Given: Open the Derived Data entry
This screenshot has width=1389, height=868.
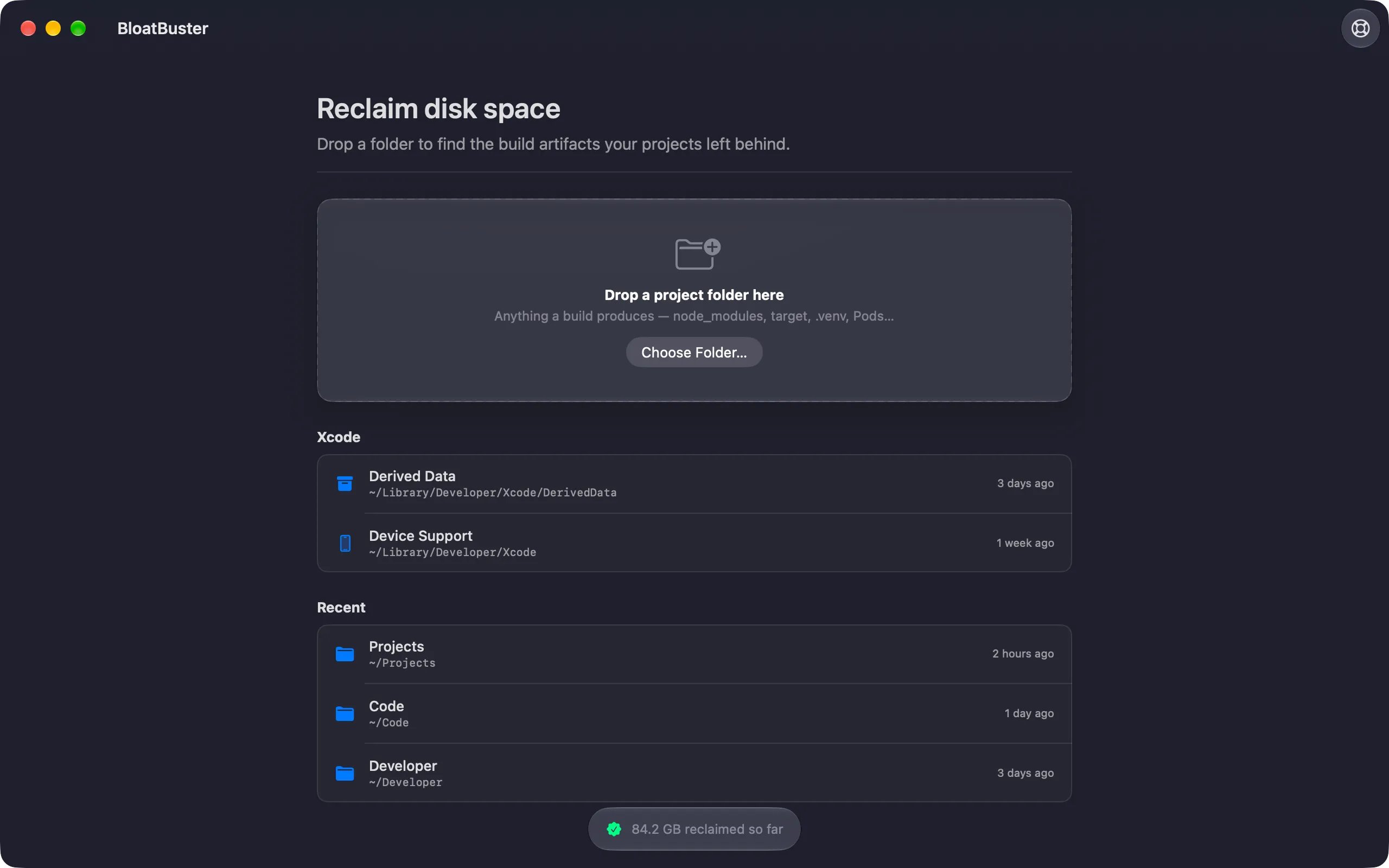Looking at the screenshot, I should [x=694, y=483].
